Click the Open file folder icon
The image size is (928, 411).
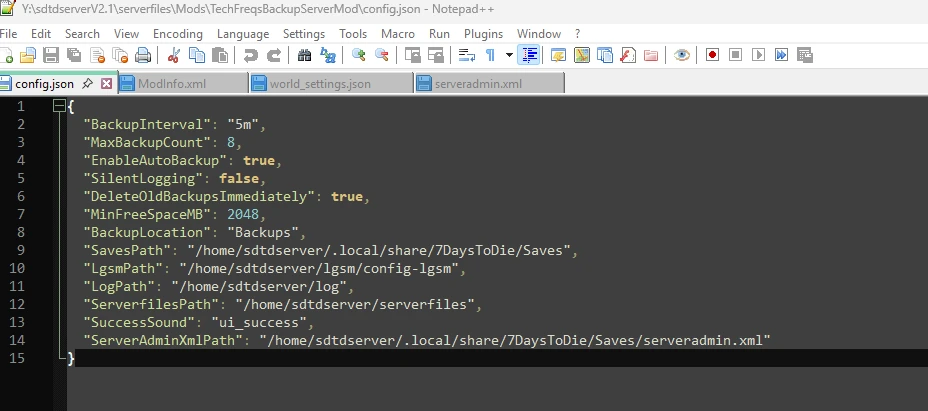[28, 55]
